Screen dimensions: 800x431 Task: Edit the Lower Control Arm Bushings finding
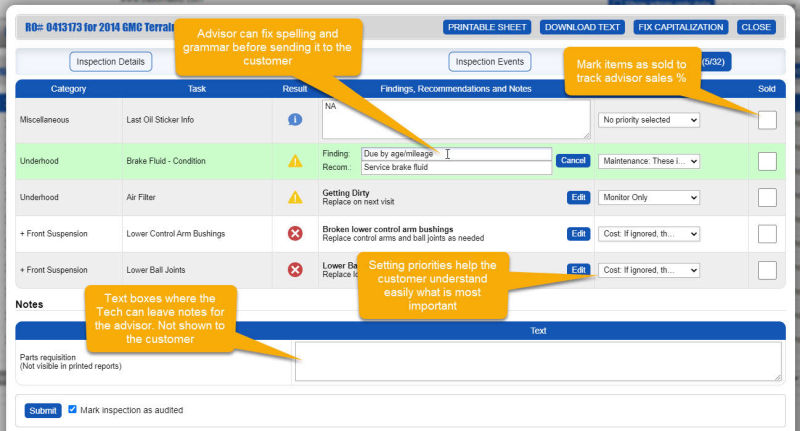[578, 234]
